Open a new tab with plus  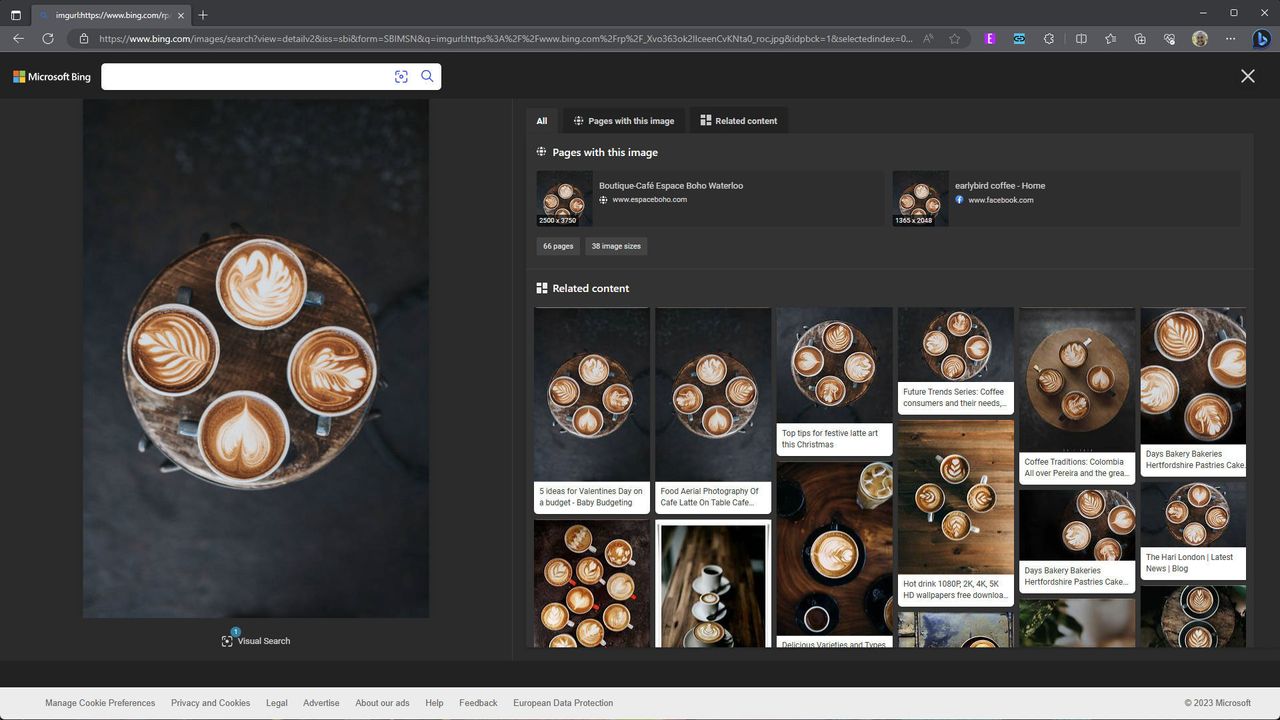tap(203, 15)
